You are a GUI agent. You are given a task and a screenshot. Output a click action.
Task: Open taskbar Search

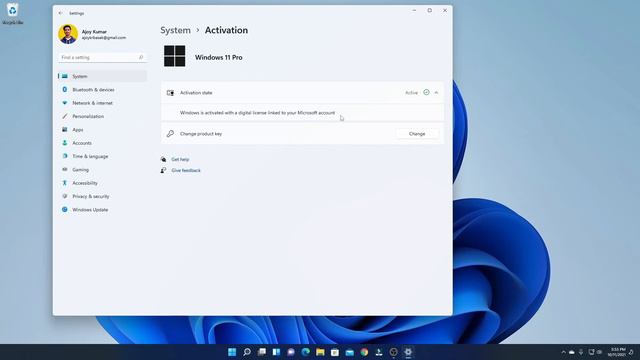point(247,352)
